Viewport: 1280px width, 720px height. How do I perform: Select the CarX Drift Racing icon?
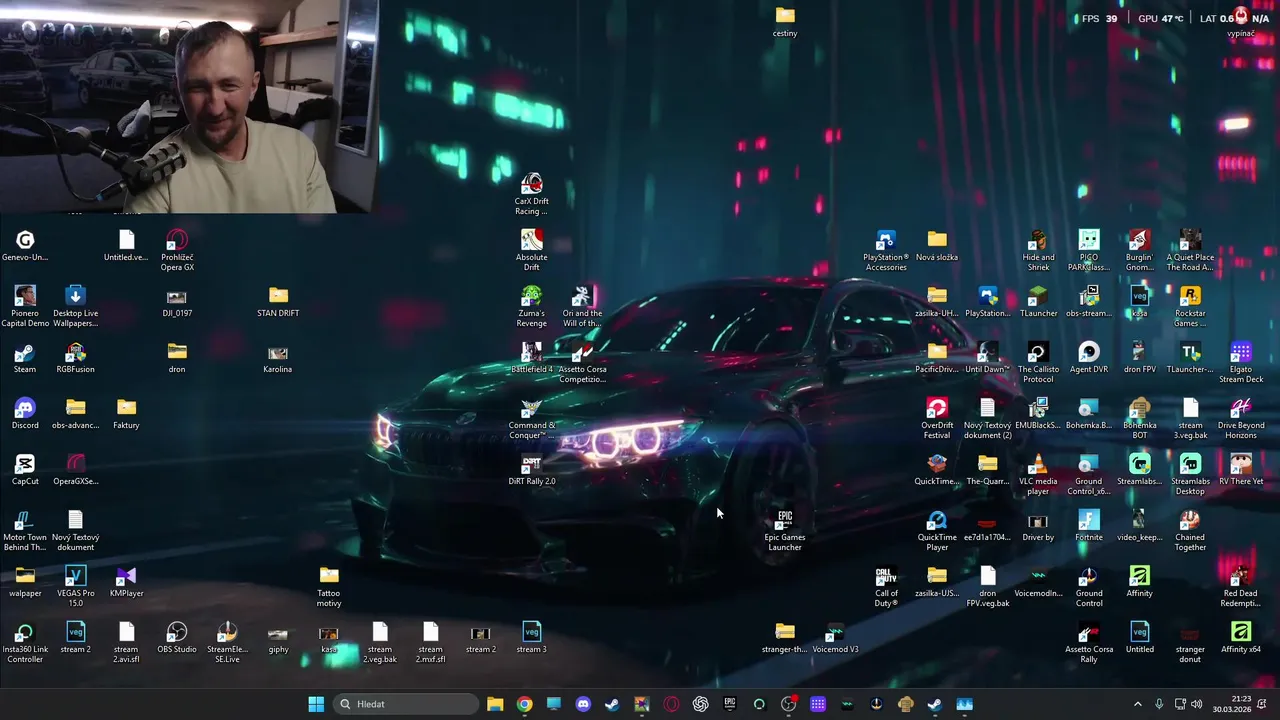[x=531, y=195]
